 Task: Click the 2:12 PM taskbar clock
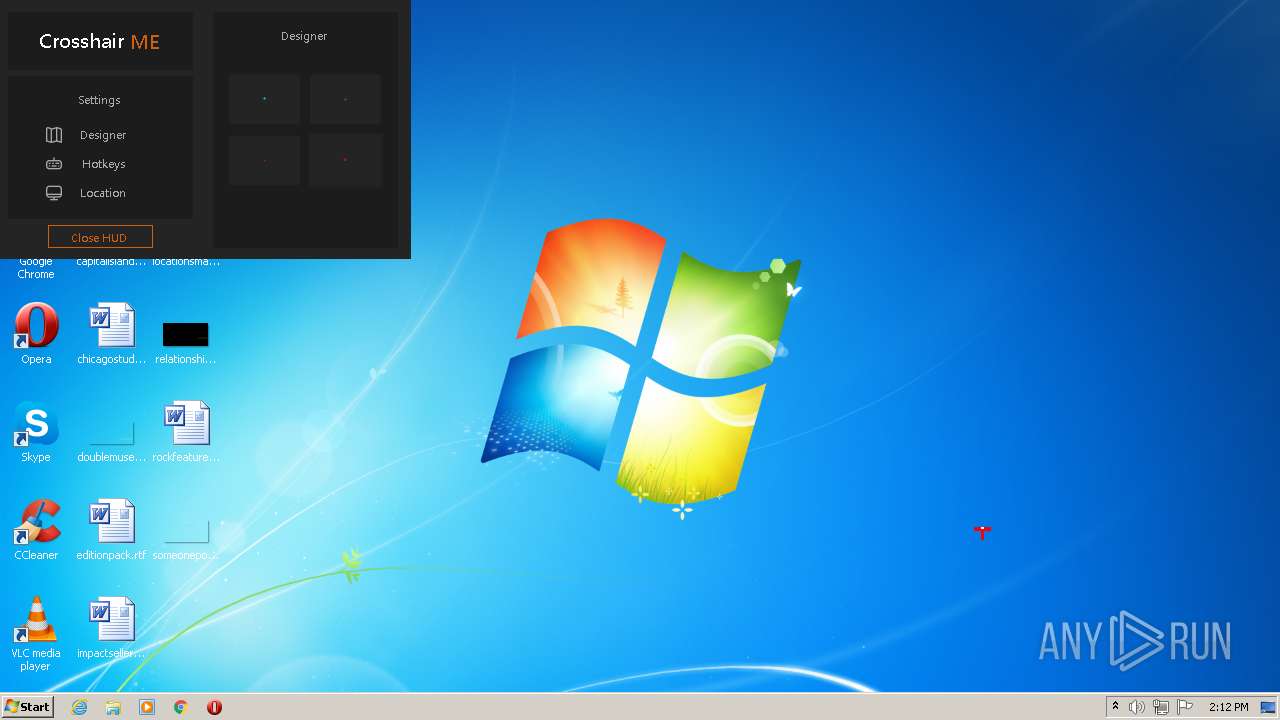[1228, 707]
